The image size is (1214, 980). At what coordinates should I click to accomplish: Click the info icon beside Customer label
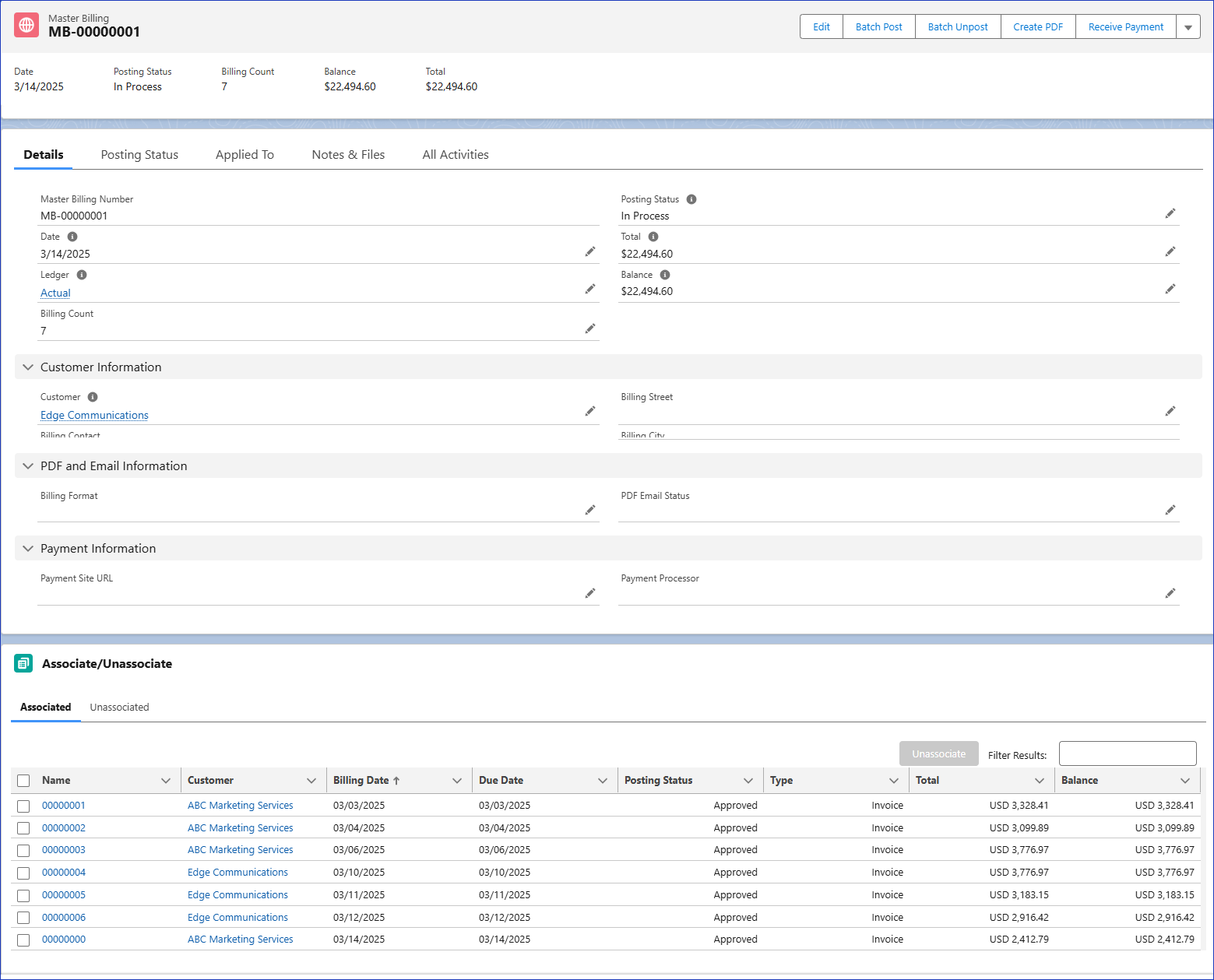(x=93, y=397)
